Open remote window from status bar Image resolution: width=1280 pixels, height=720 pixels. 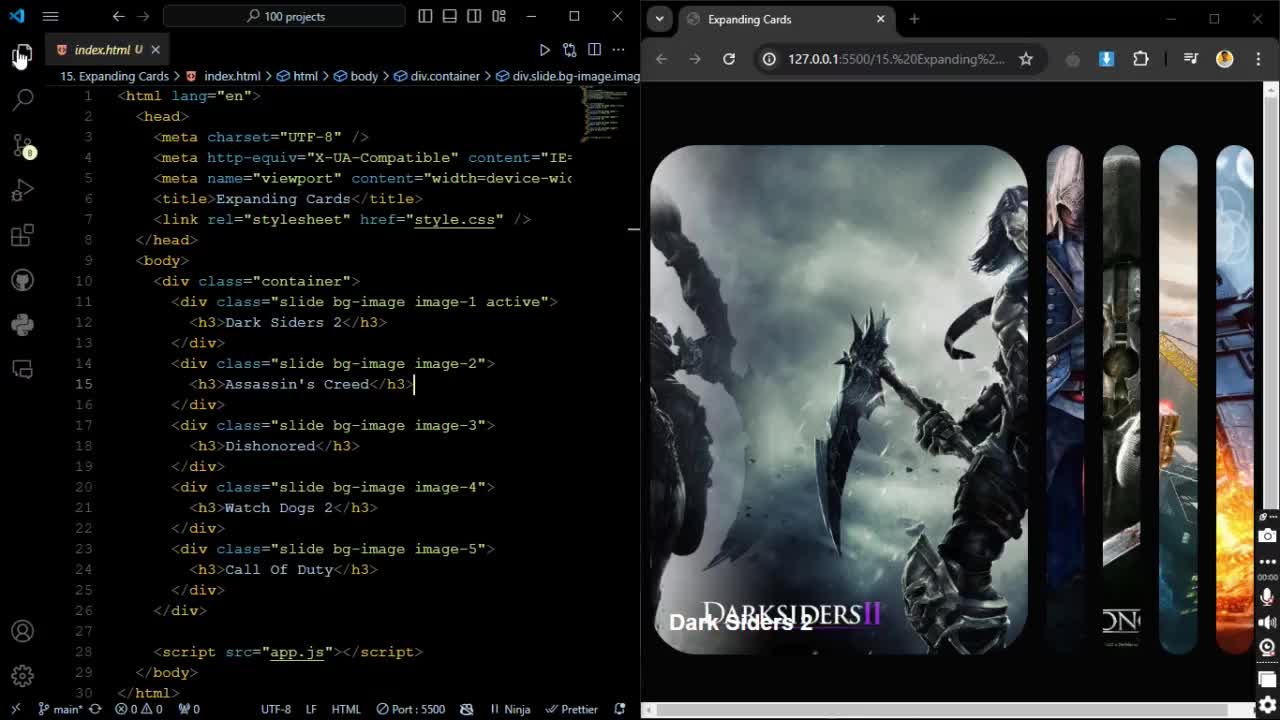click(x=15, y=709)
